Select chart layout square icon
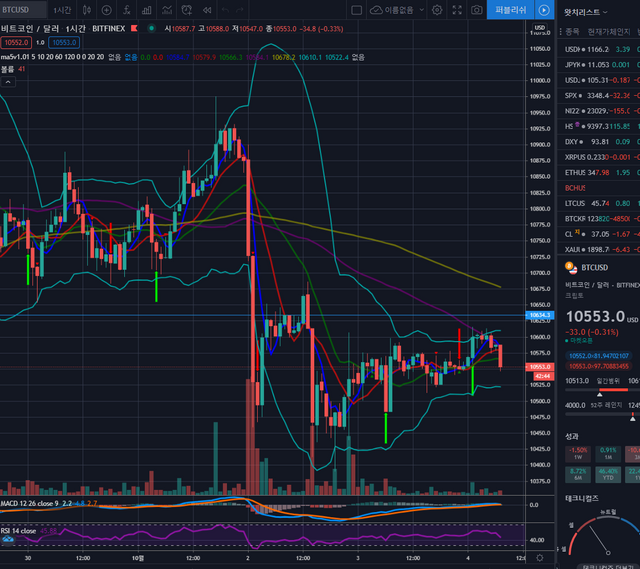The image size is (640, 569). tap(356, 10)
